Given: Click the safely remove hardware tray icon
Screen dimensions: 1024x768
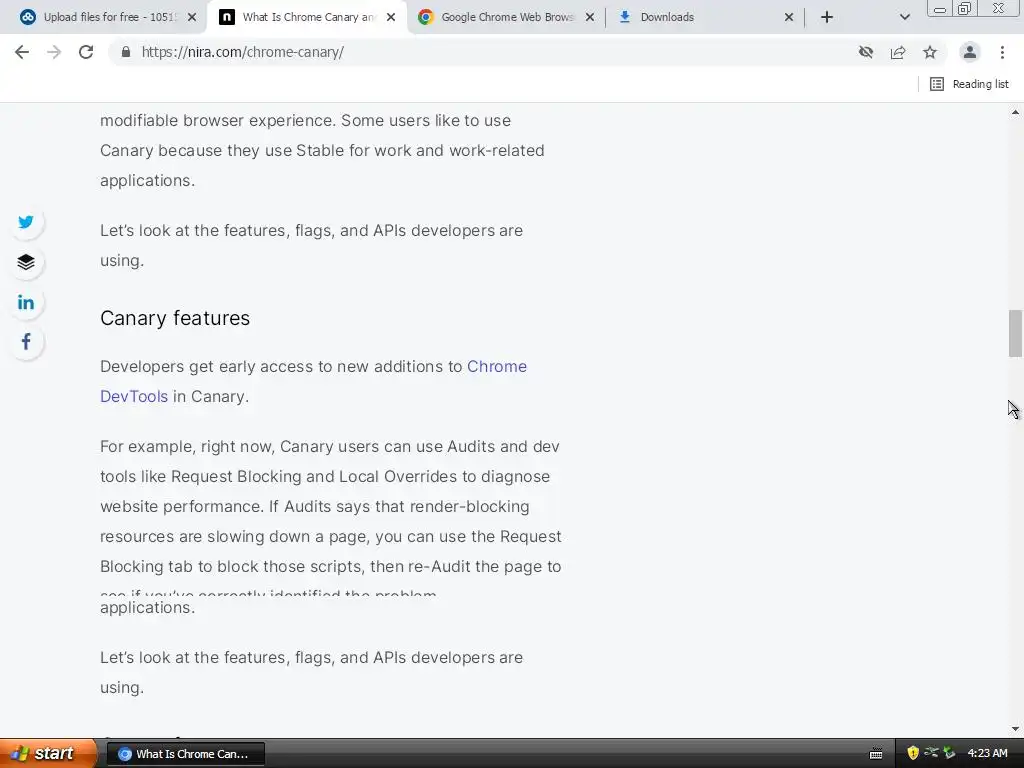Looking at the screenshot, I should pos(949,754).
